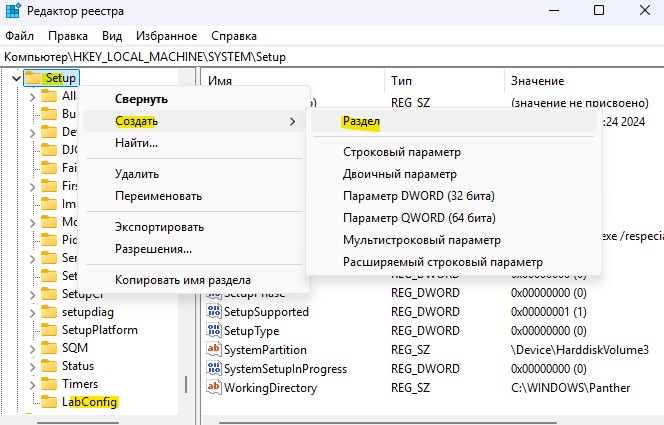Open the Справка menu
Screen dimensions: 664x425
(x=234, y=36)
